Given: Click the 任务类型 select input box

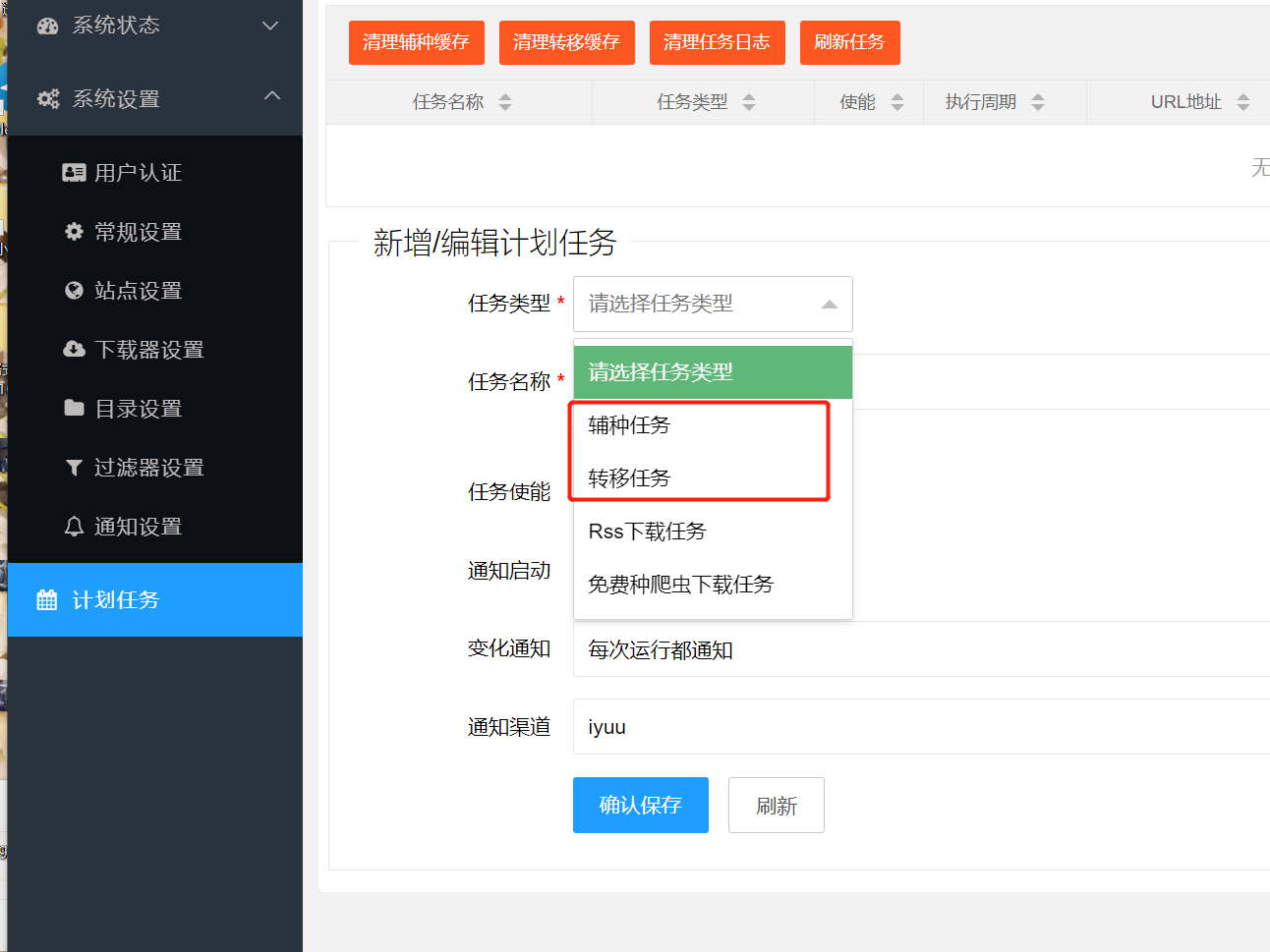Looking at the screenshot, I should [x=713, y=305].
